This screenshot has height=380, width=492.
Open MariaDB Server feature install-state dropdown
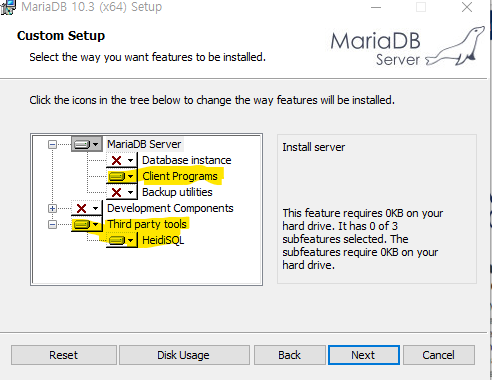[87, 144]
